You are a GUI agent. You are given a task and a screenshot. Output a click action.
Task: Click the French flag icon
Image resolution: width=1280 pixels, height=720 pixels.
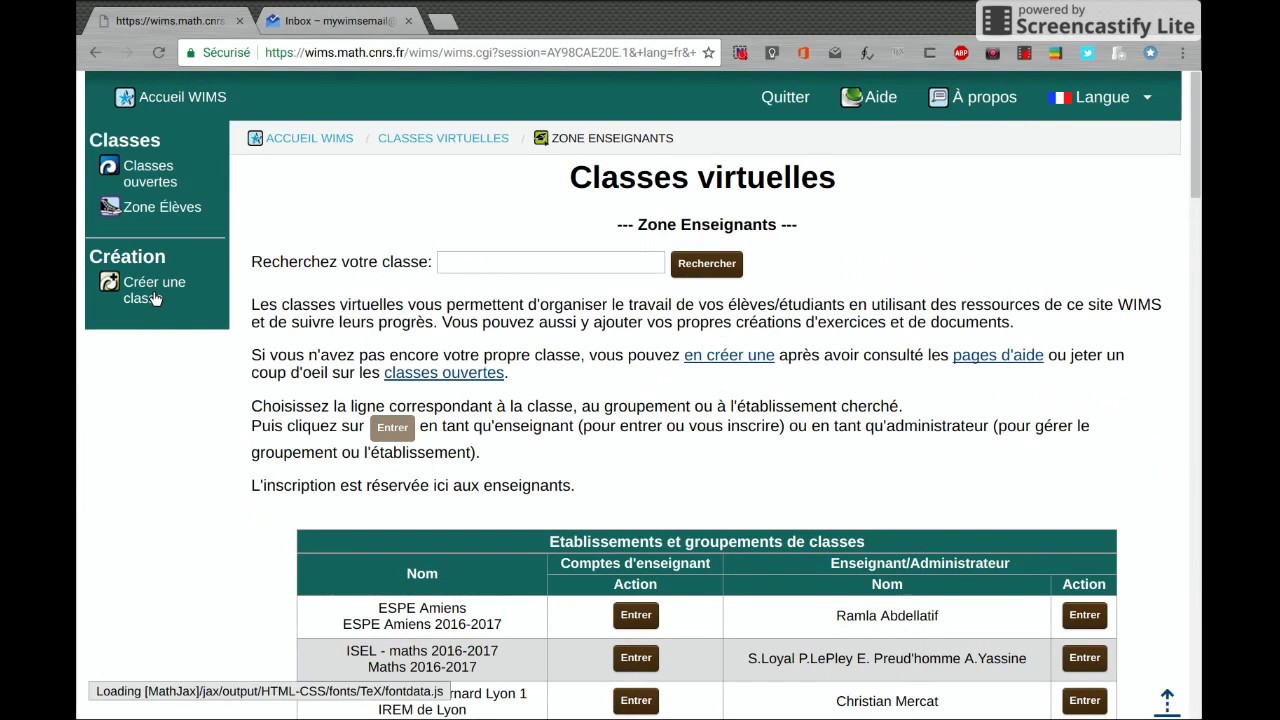[1059, 97]
